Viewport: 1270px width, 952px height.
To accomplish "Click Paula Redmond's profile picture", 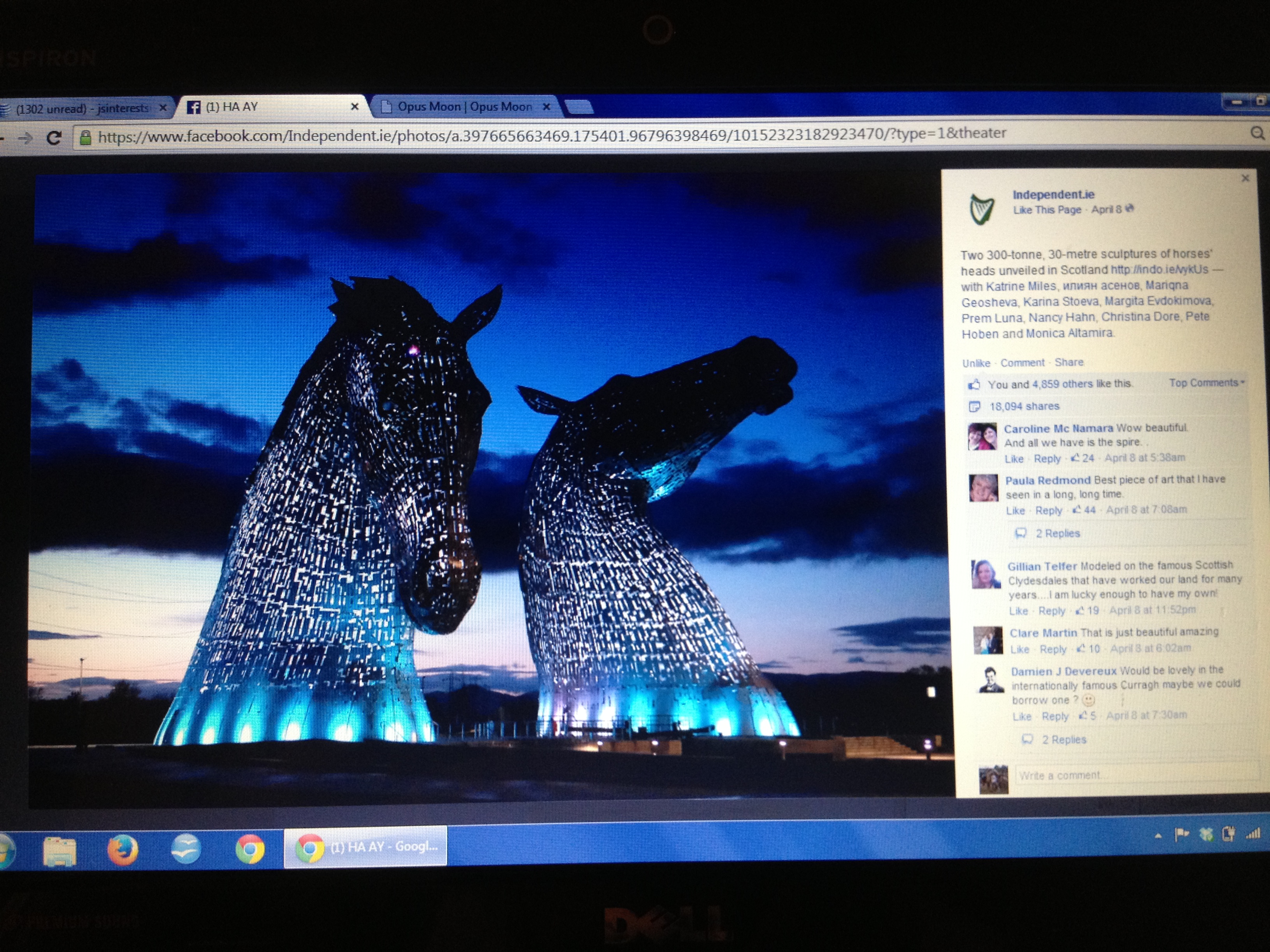I will coord(984,488).
